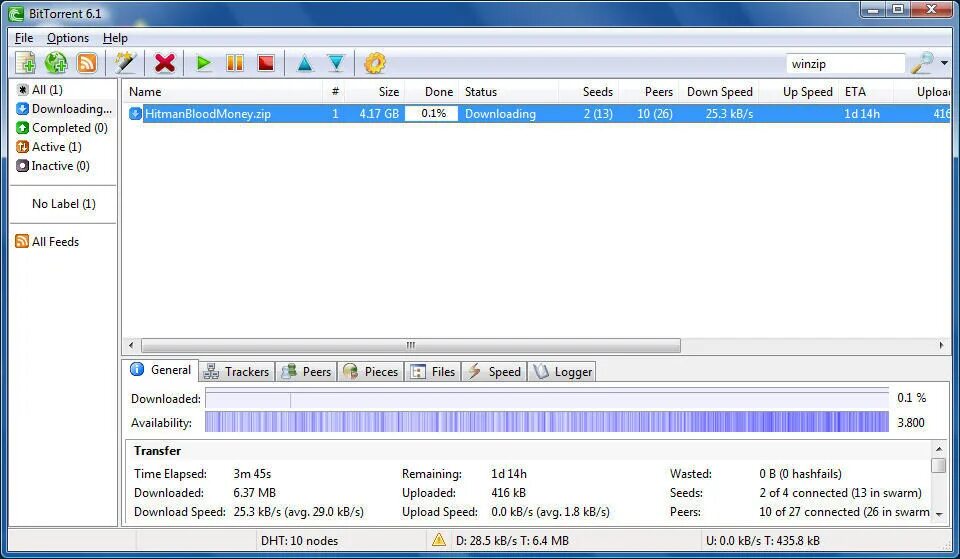Viewport: 960px width, 559px height.
Task: Select the All (1) category
Action: point(40,89)
